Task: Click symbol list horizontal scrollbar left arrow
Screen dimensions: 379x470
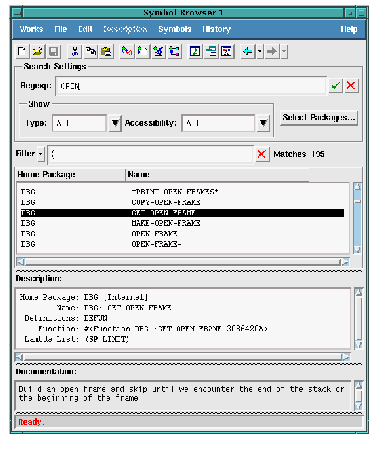Action: pos(20,262)
